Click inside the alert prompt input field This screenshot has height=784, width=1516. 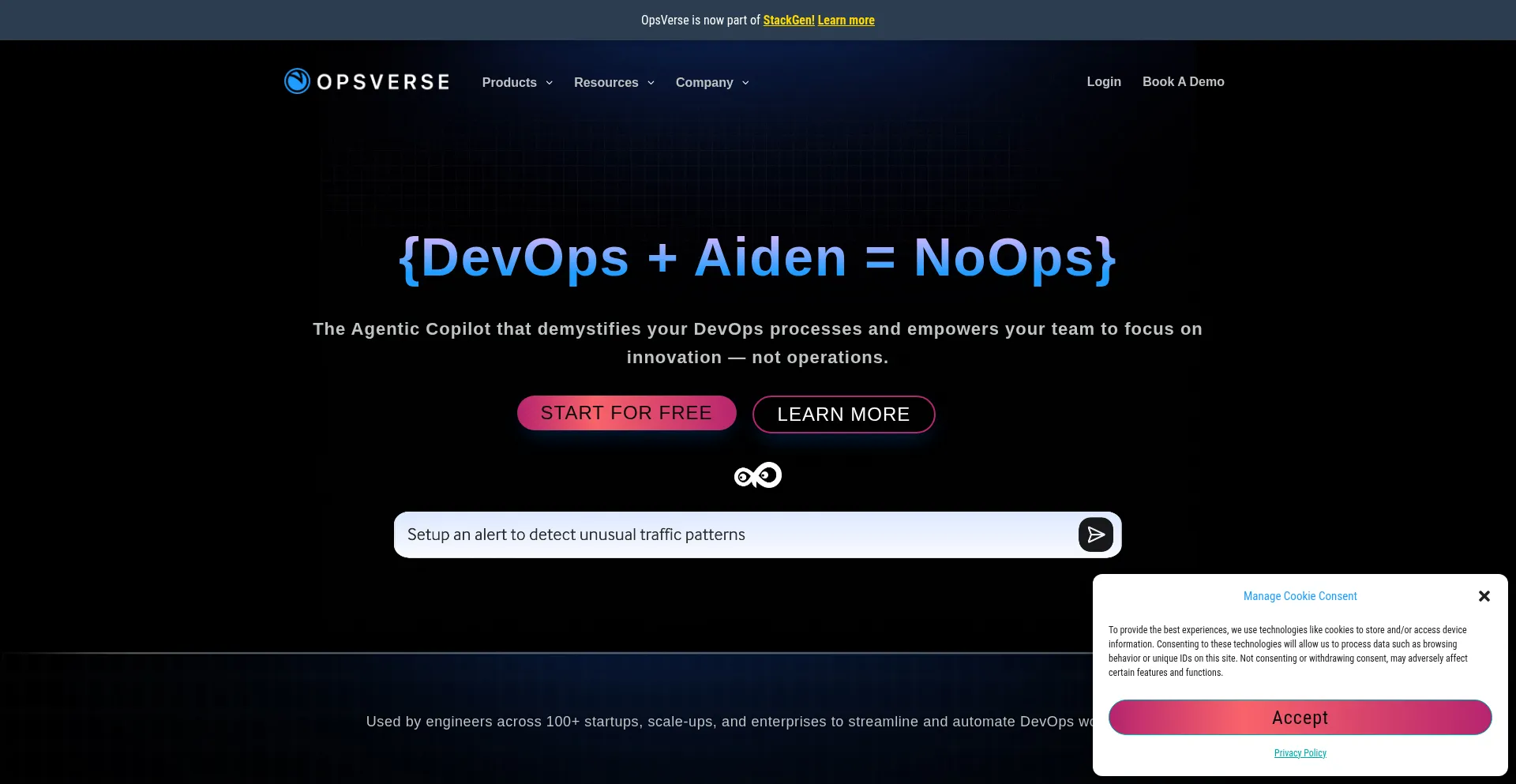(x=711, y=535)
